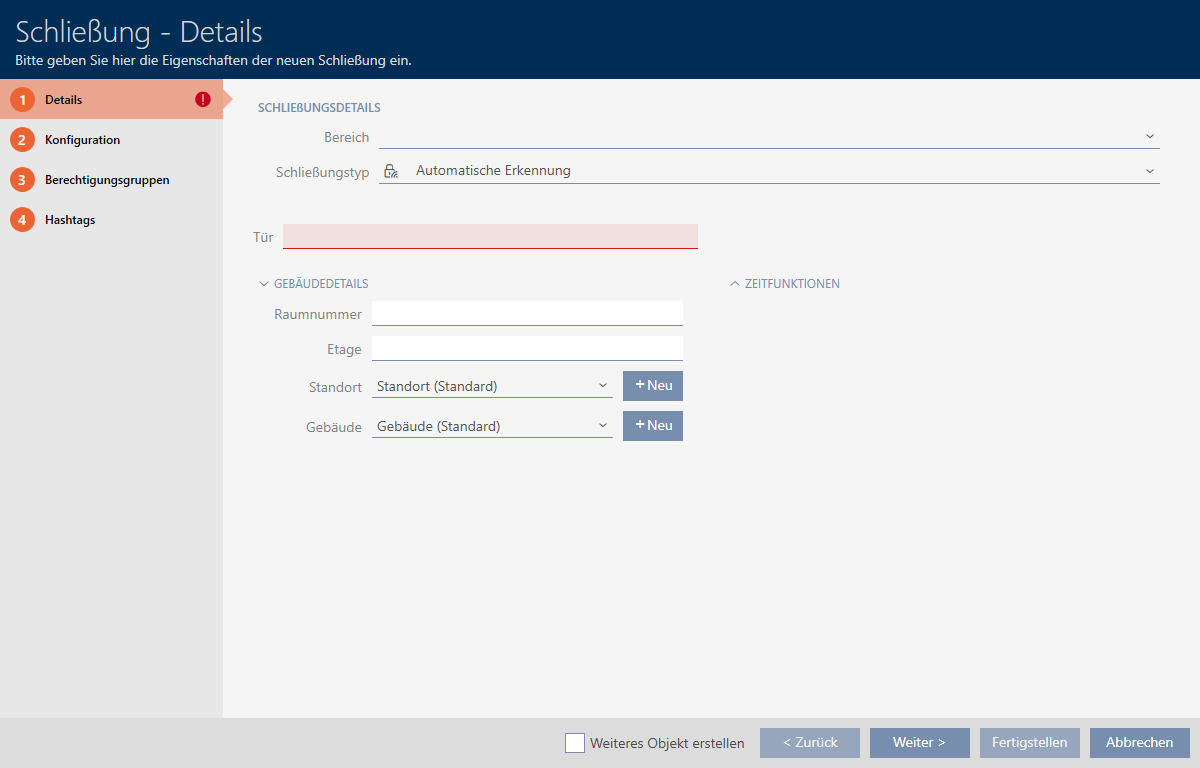Open the Bereich dropdown
Viewport: 1200px width, 768px height.
pyautogui.click(x=768, y=137)
